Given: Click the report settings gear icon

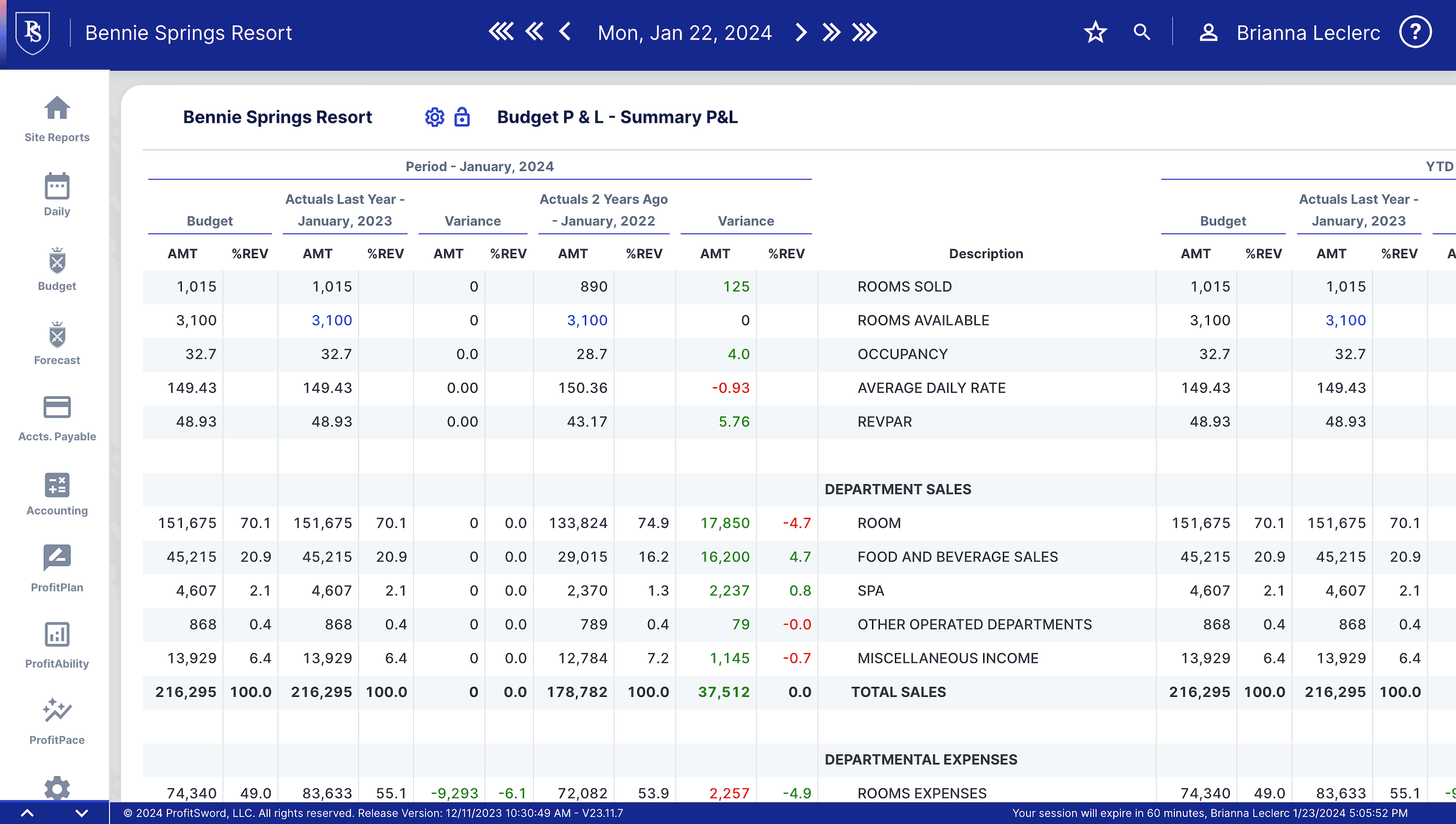Looking at the screenshot, I should [434, 117].
